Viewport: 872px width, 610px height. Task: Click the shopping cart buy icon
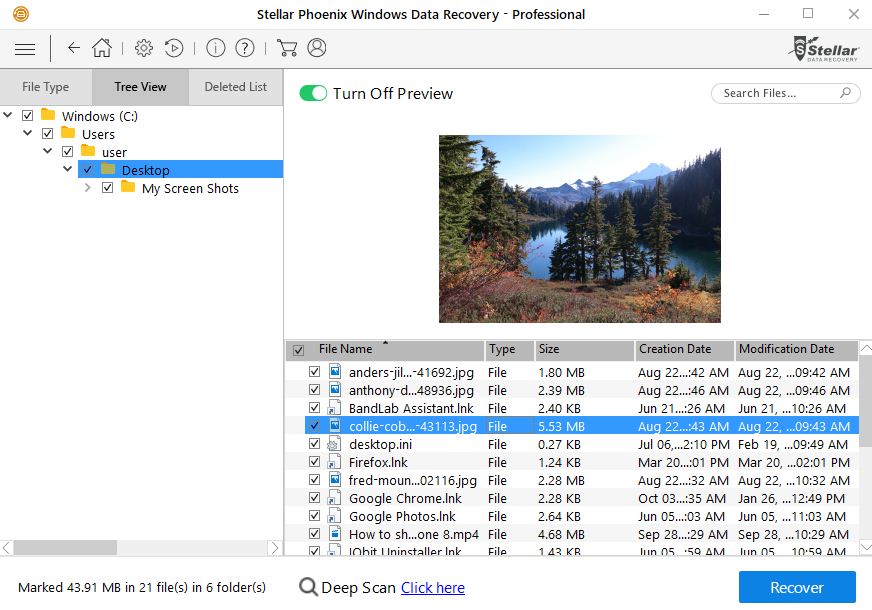click(286, 48)
